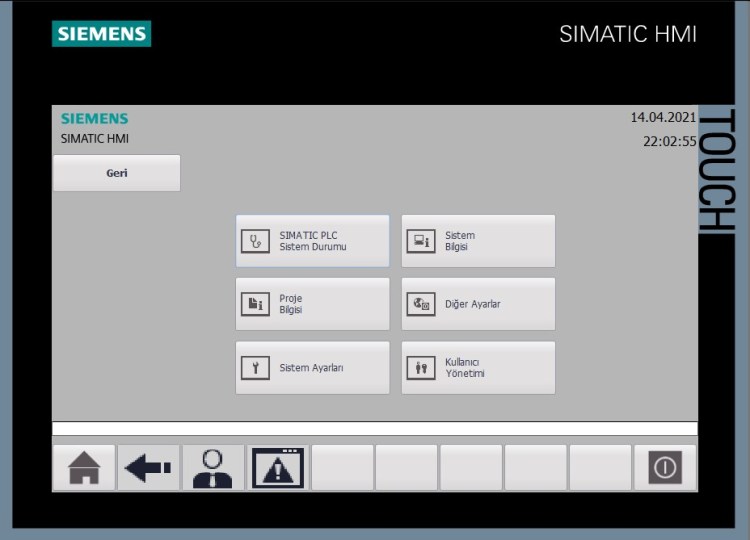Click the green Siemens logo on bezel
This screenshot has height=540, width=750.
tap(101, 33)
